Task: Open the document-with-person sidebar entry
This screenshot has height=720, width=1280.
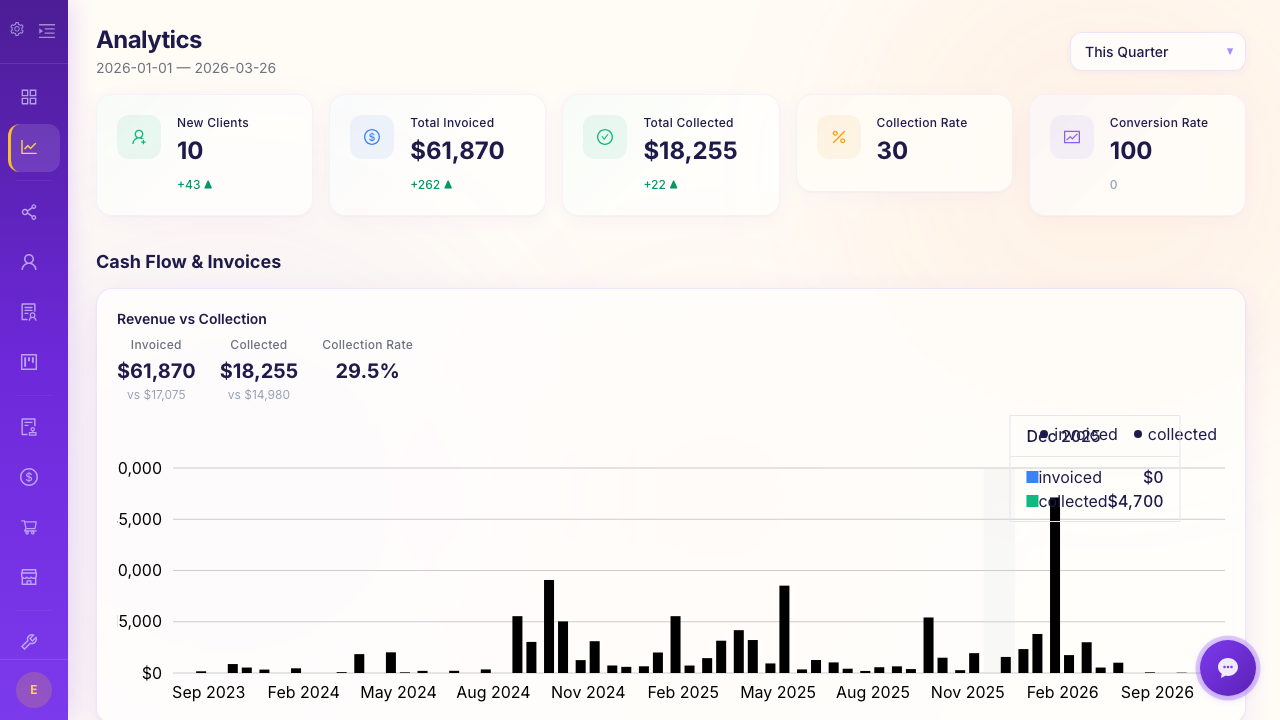Action: (29, 312)
